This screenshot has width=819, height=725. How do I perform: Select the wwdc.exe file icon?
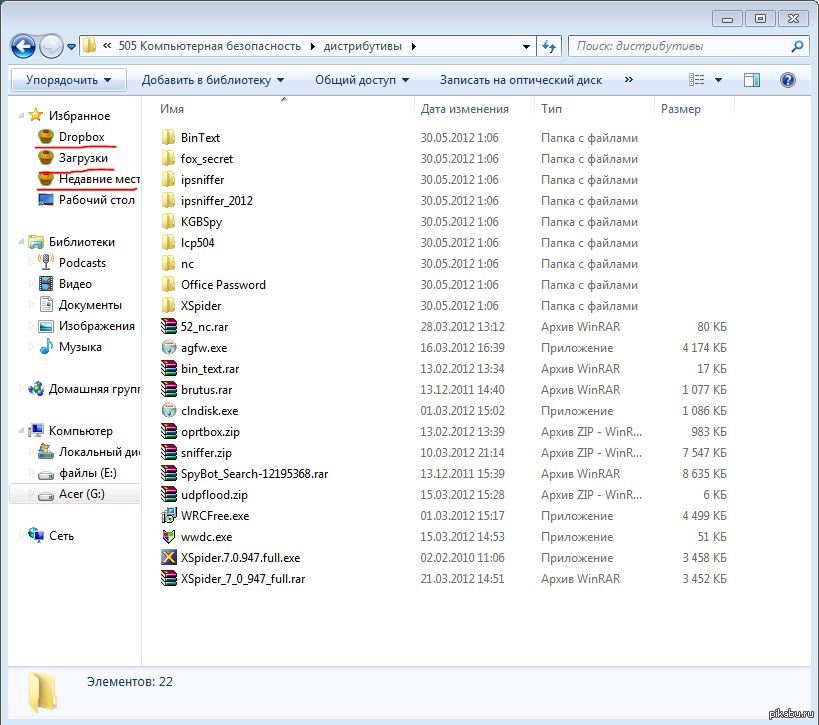(169, 536)
